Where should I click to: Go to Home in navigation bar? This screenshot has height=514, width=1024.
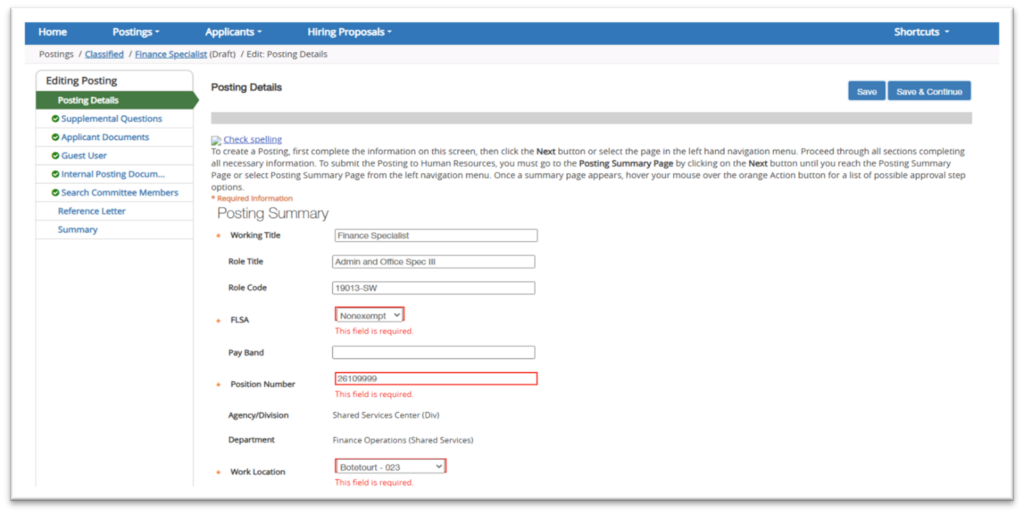click(x=52, y=32)
